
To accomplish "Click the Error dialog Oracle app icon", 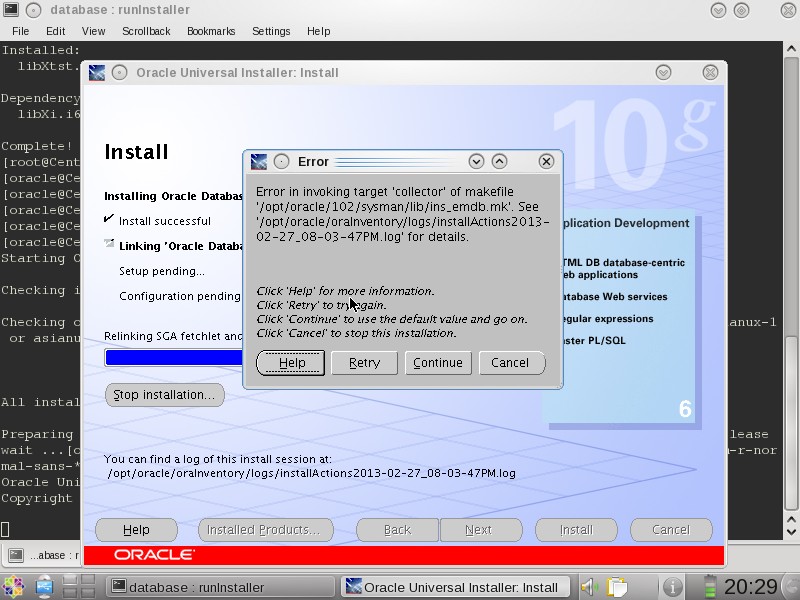I will 259,162.
